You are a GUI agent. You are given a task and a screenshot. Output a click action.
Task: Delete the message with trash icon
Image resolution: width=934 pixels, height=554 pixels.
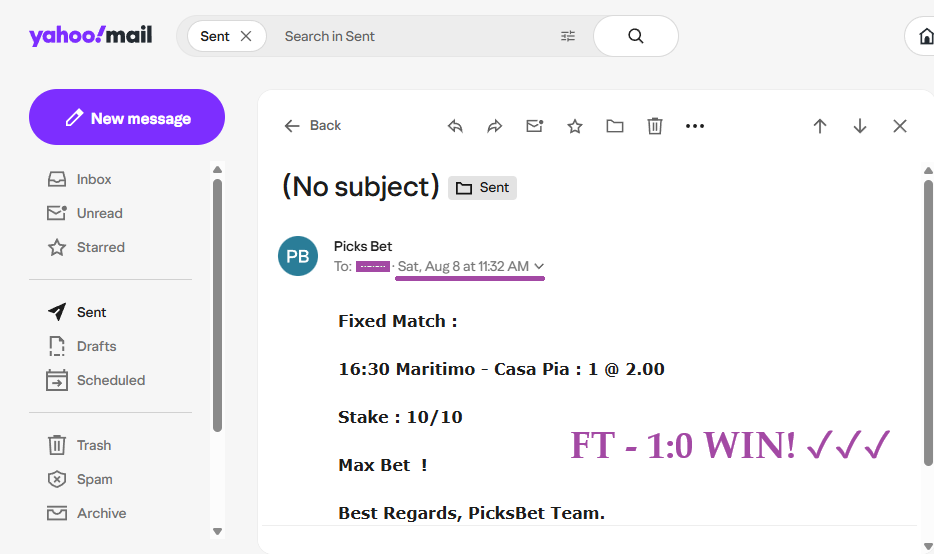click(655, 126)
